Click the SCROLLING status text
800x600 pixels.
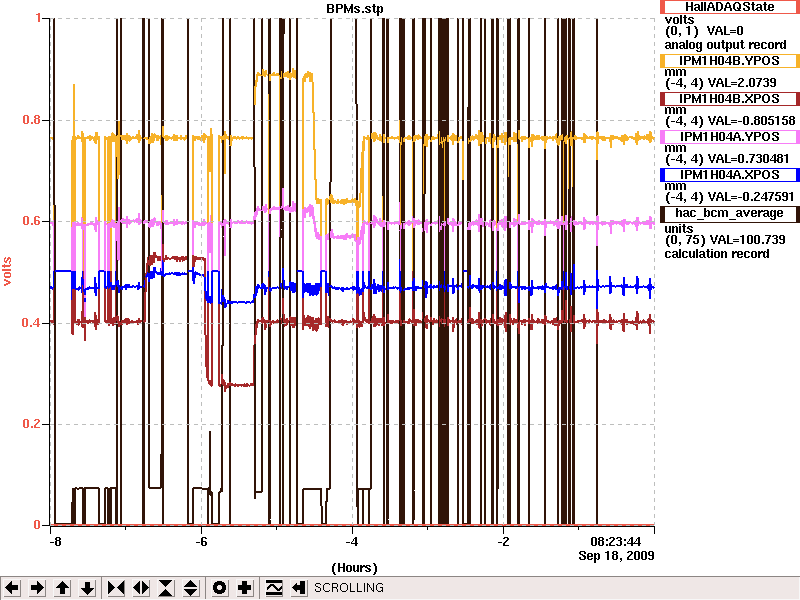pyautogui.click(x=348, y=588)
